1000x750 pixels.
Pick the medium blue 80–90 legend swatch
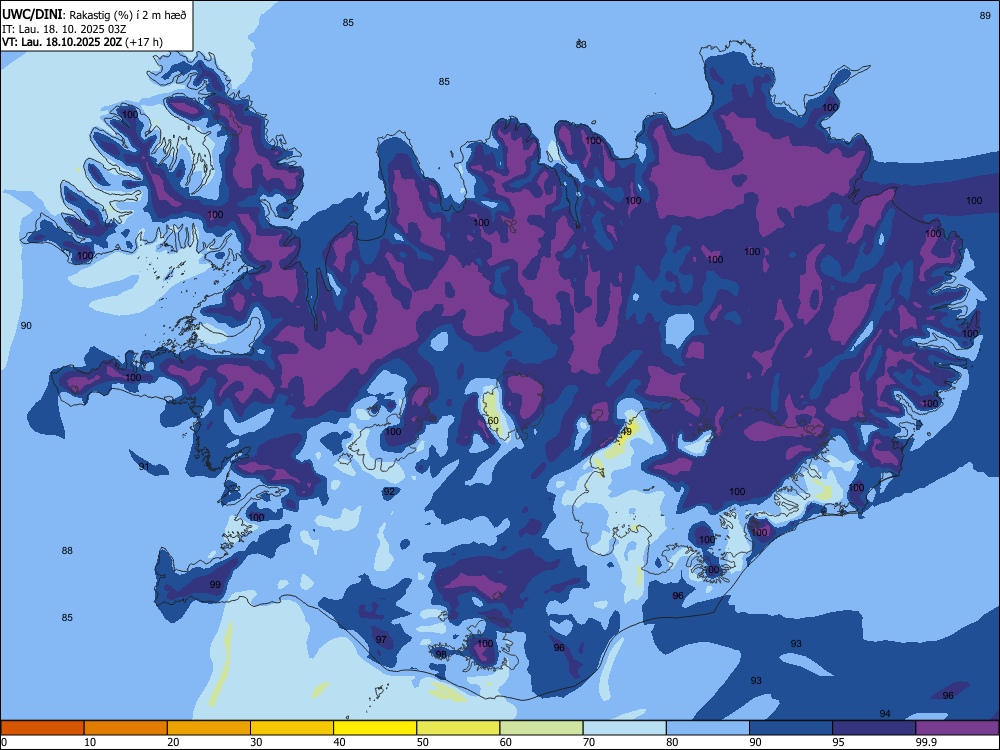tap(708, 728)
